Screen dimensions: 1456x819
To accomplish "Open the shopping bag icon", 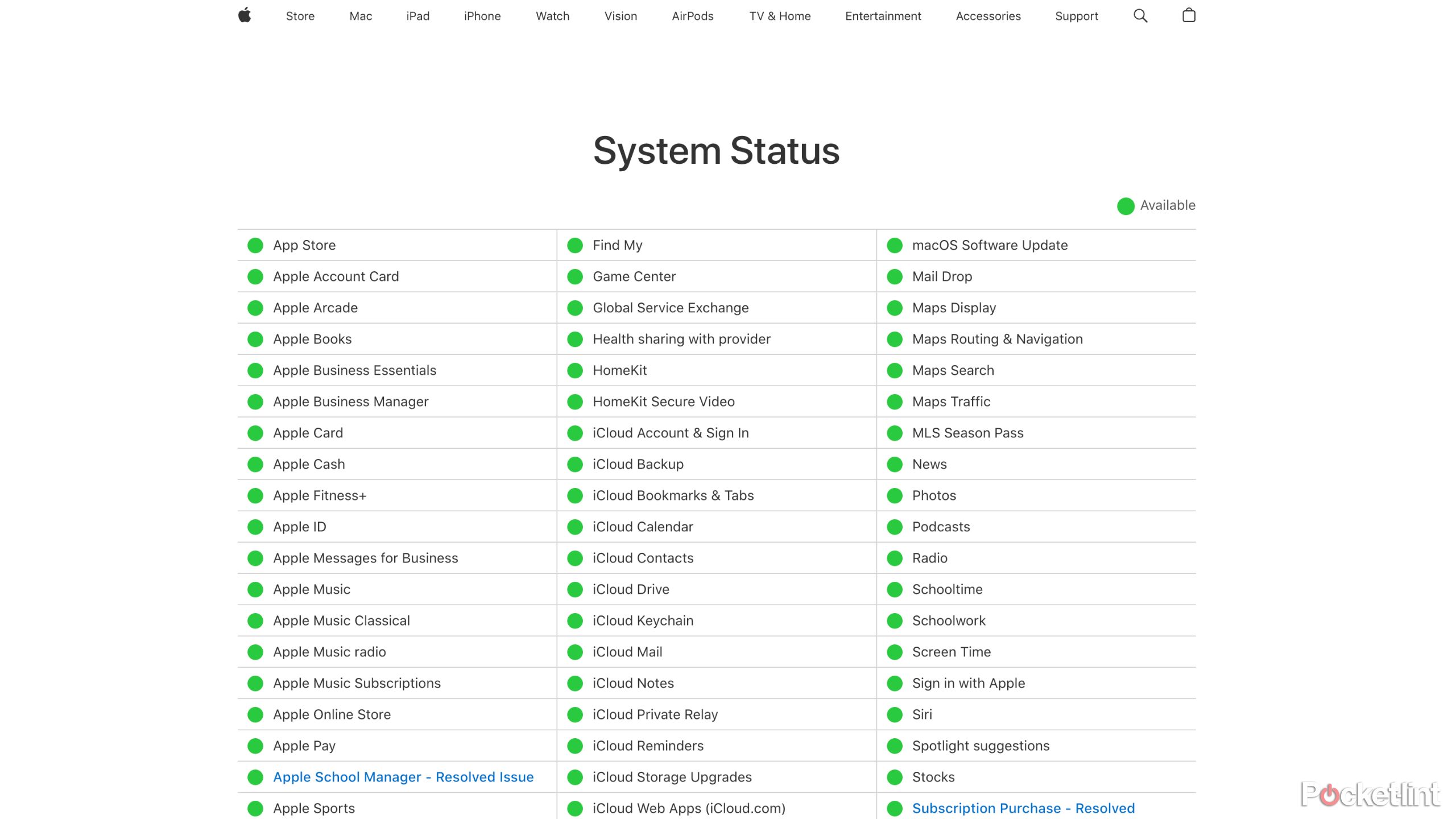I will (1189, 15).
